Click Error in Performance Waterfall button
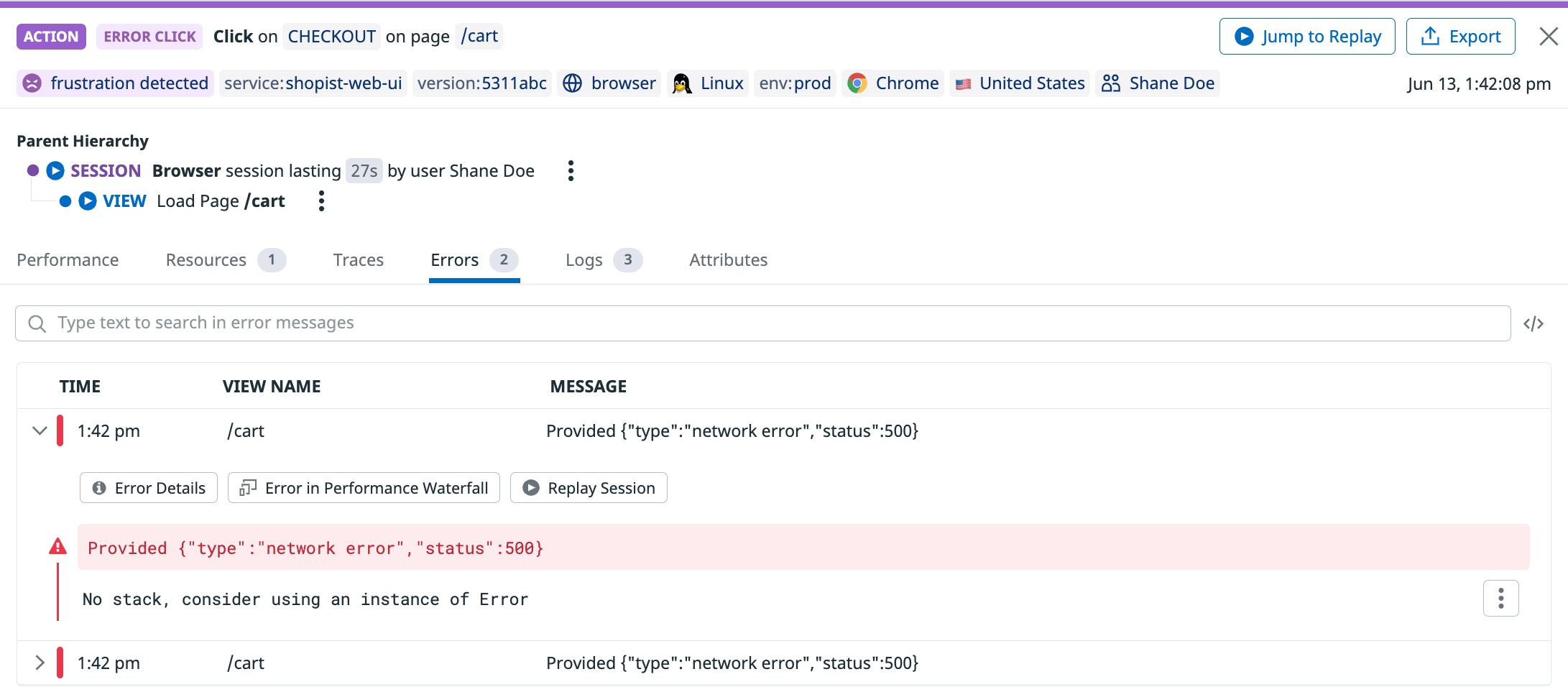The height and width of the screenshot is (687, 1568). (364, 488)
